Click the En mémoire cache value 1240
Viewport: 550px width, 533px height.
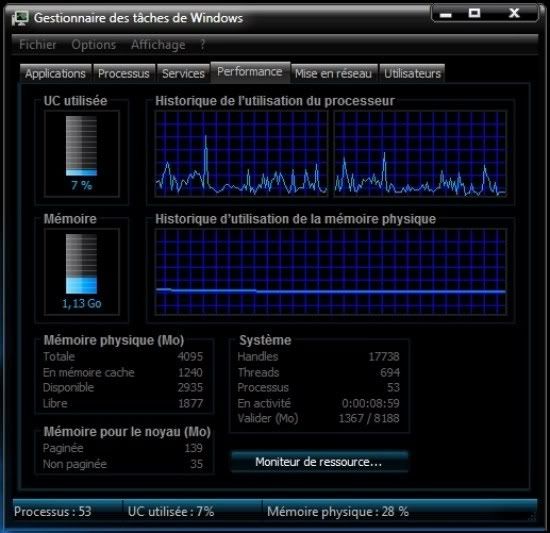coord(190,372)
